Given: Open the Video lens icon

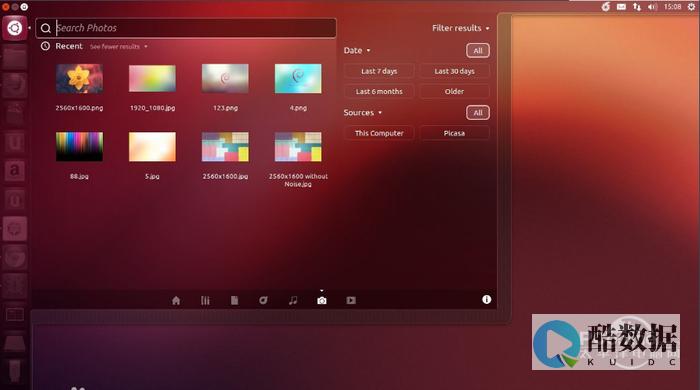Looking at the screenshot, I should click(351, 300).
